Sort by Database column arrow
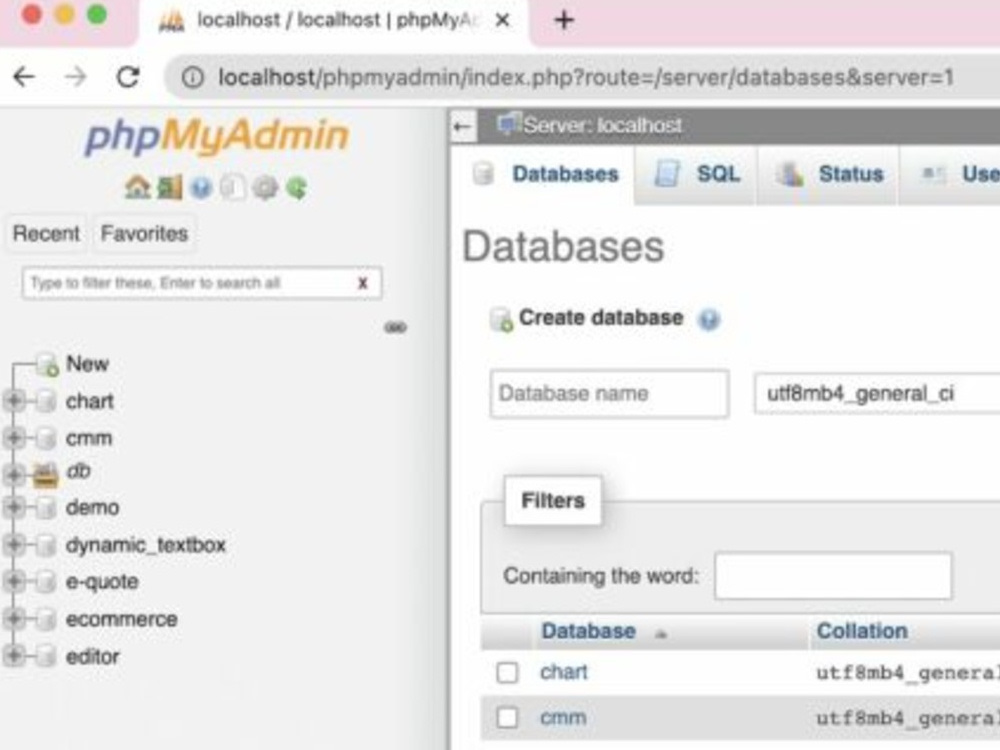The width and height of the screenshot is (1000, 750). [661, 633]
